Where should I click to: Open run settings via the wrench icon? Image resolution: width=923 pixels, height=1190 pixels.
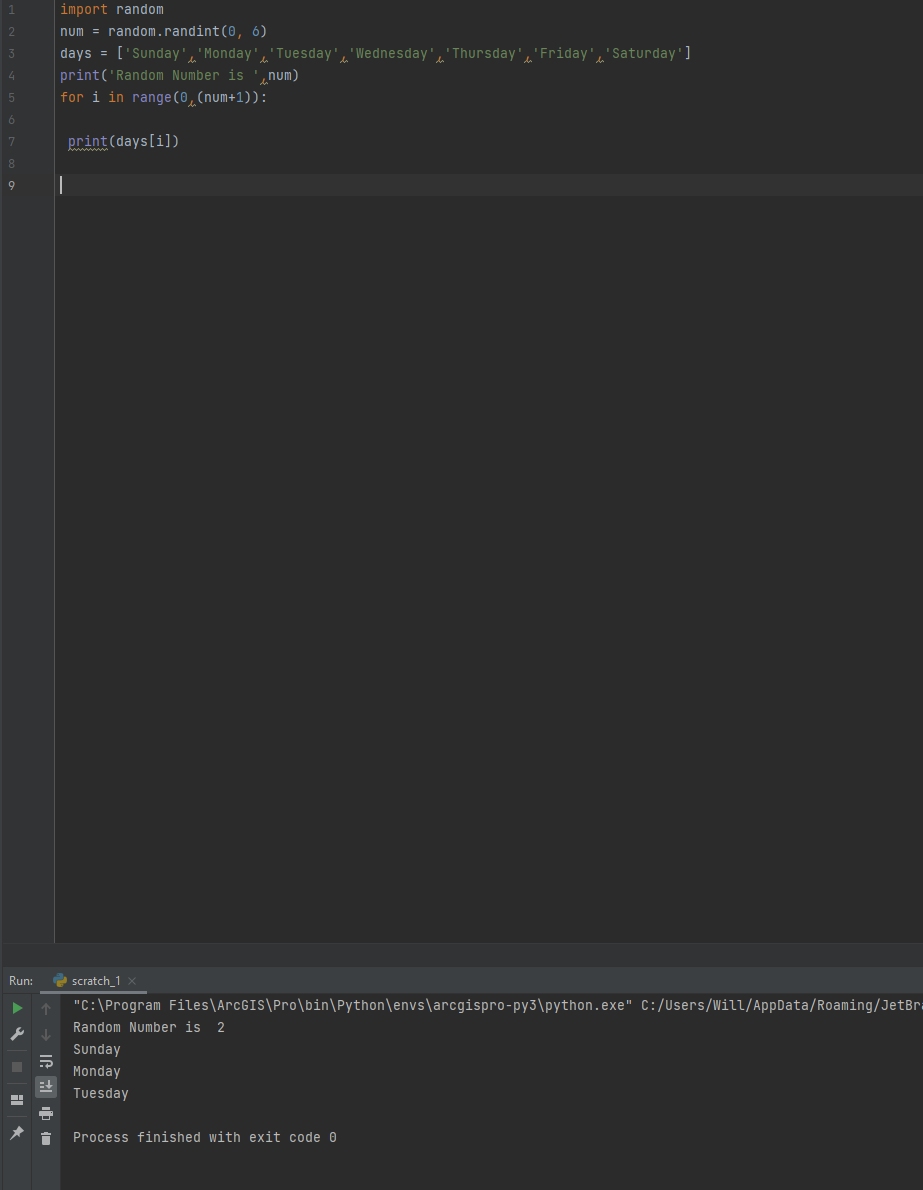[16, 1033]
